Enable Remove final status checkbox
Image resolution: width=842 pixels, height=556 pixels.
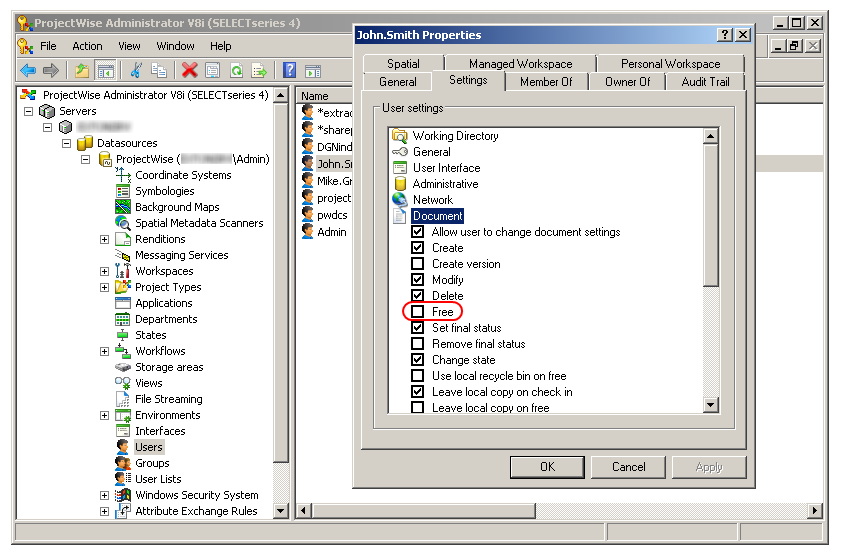[x=417, y=344]
